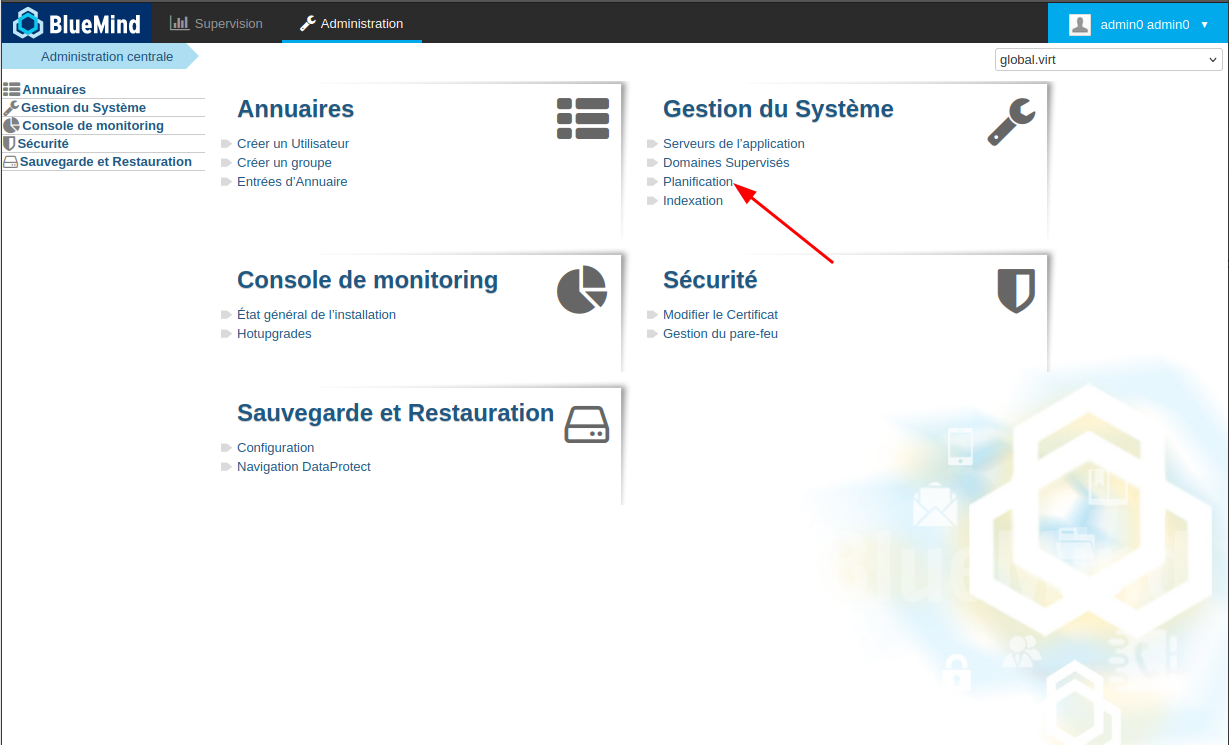1229x745 pixels.
Task: Open Créer un Utilisateur link
Action: (x=293, y=144)
